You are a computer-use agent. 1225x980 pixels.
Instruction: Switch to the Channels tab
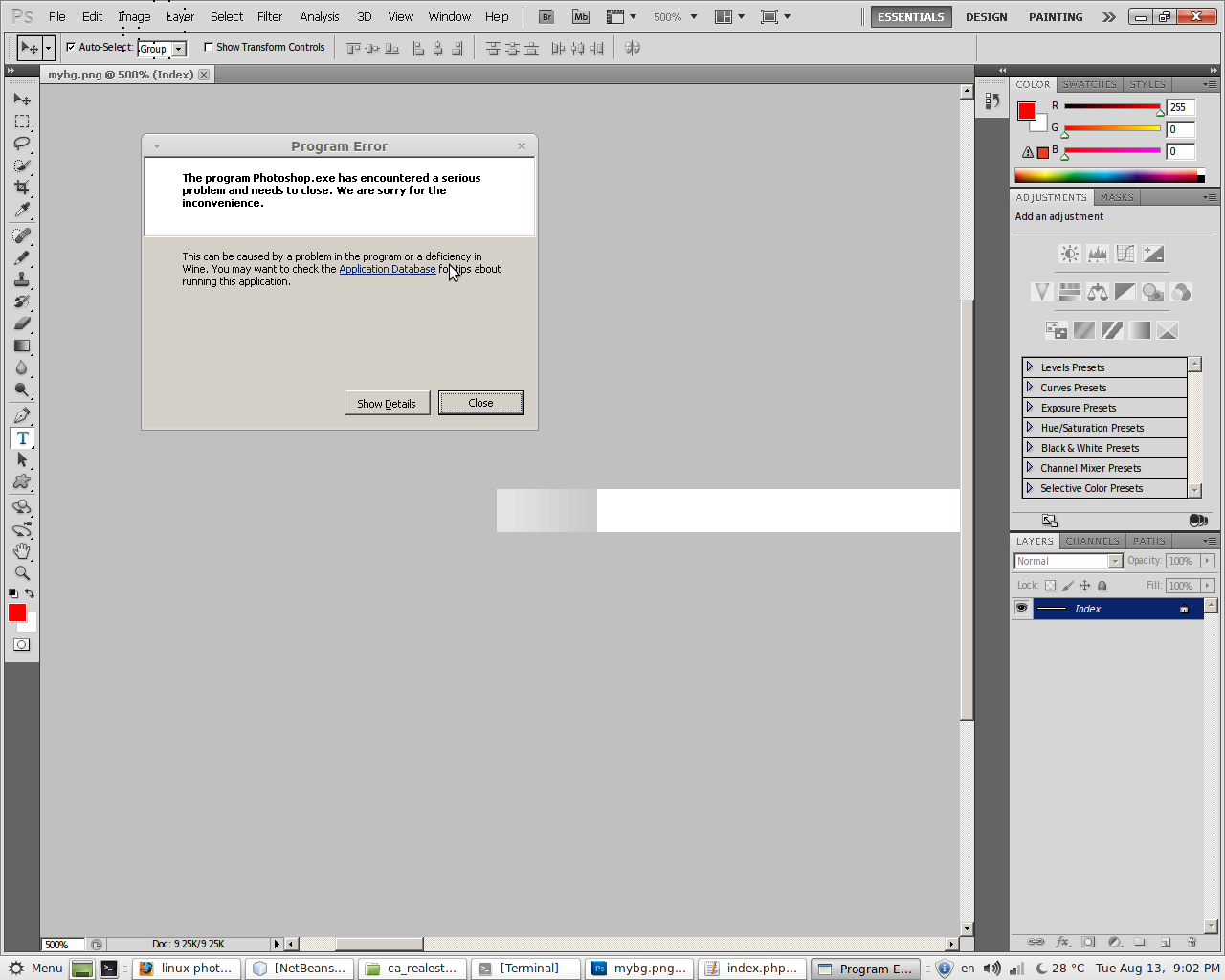(x=1092, y=541)
